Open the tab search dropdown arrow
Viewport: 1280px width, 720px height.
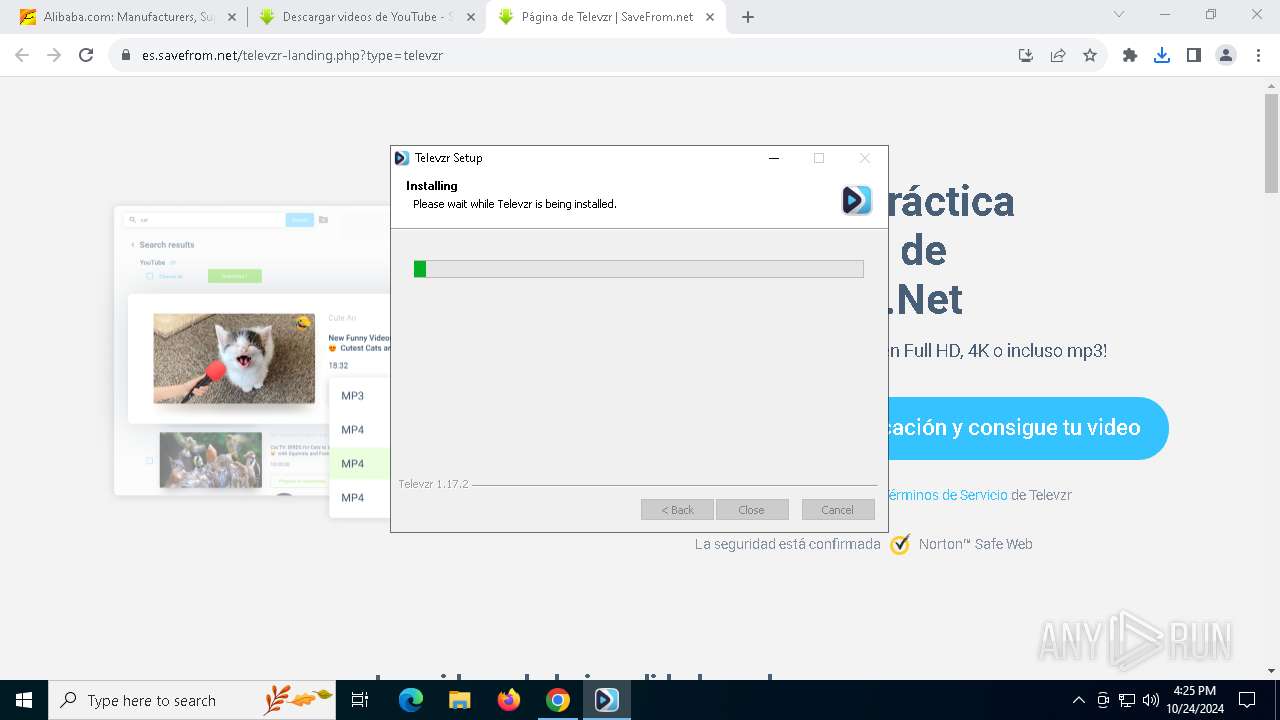point(1119,15)
